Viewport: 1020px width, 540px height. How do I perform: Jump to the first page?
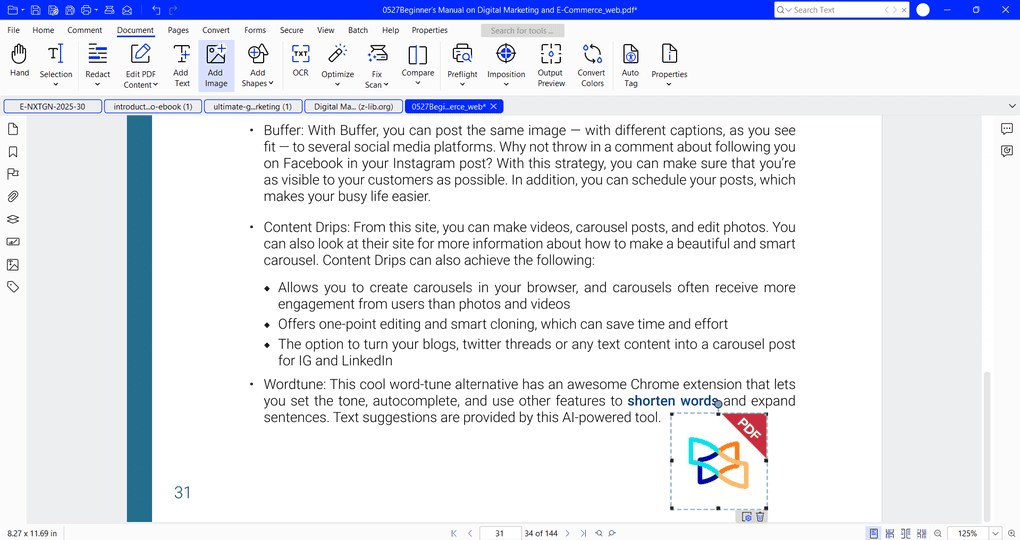pyautogui.click(x=454, y=533)
